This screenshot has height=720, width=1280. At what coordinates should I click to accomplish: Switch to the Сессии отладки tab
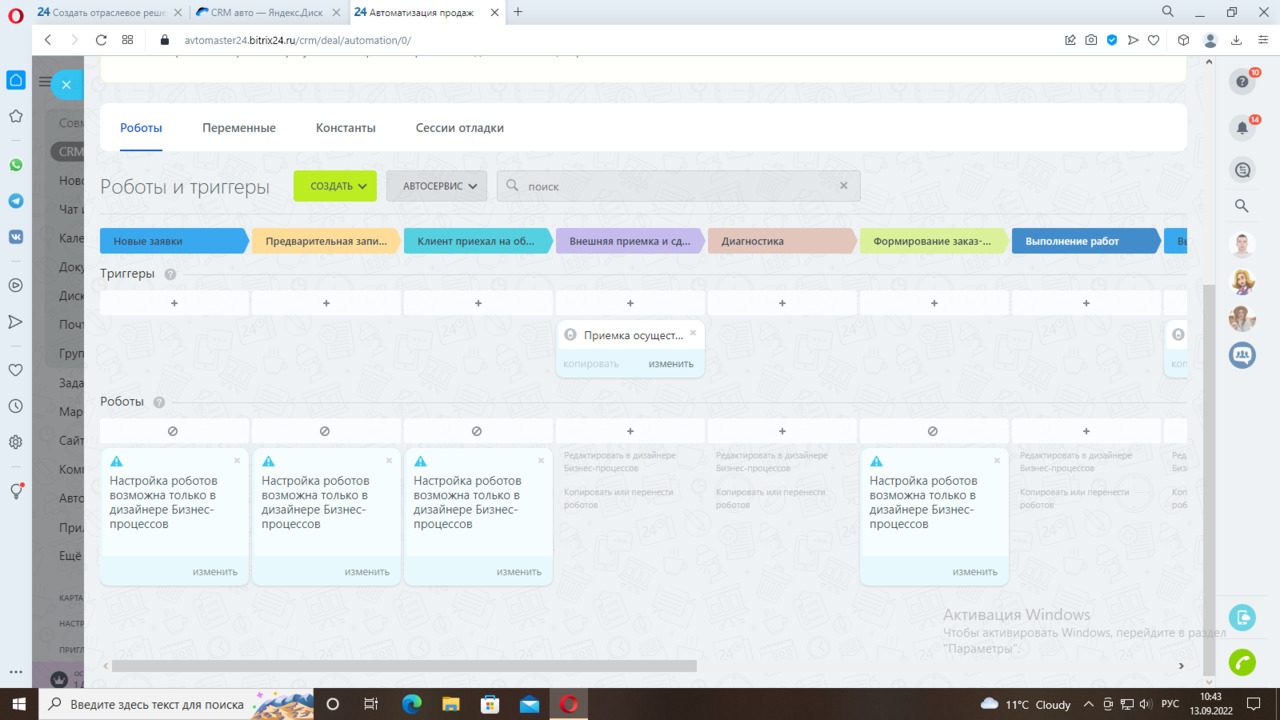[x=460, y=128]
